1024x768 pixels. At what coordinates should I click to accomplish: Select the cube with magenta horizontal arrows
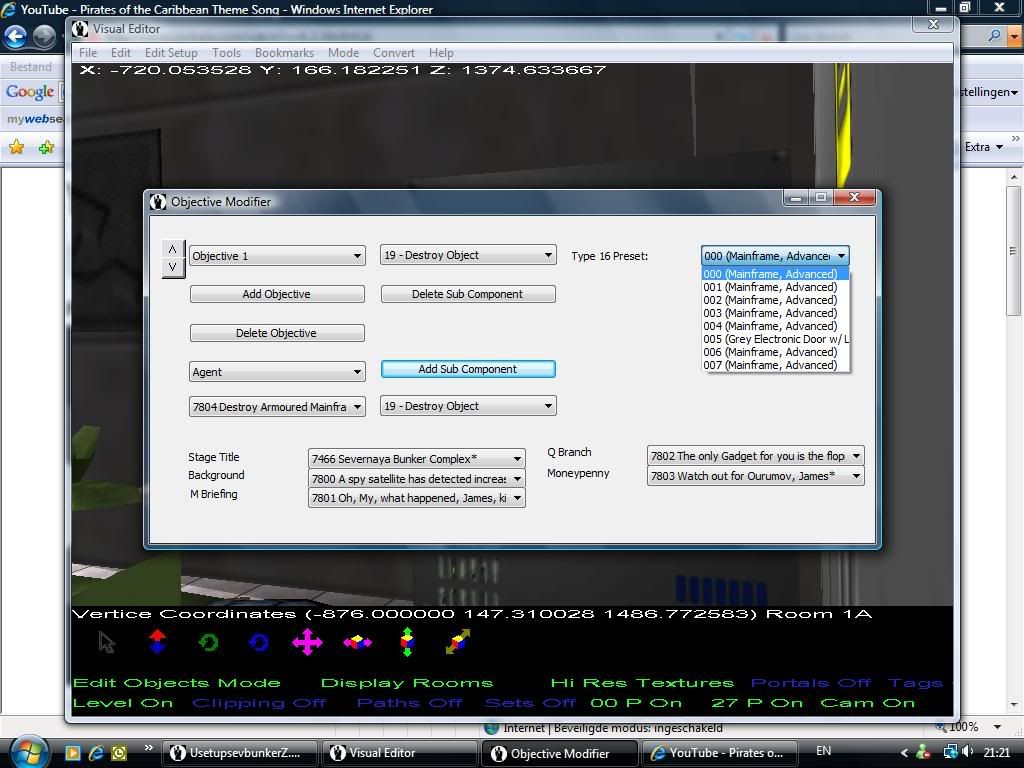tap(357, 643)
